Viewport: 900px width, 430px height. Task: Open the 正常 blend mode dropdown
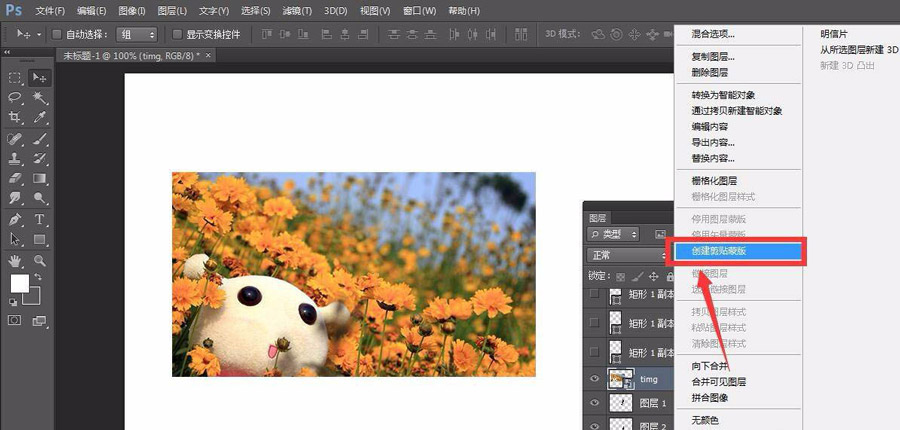627,254
